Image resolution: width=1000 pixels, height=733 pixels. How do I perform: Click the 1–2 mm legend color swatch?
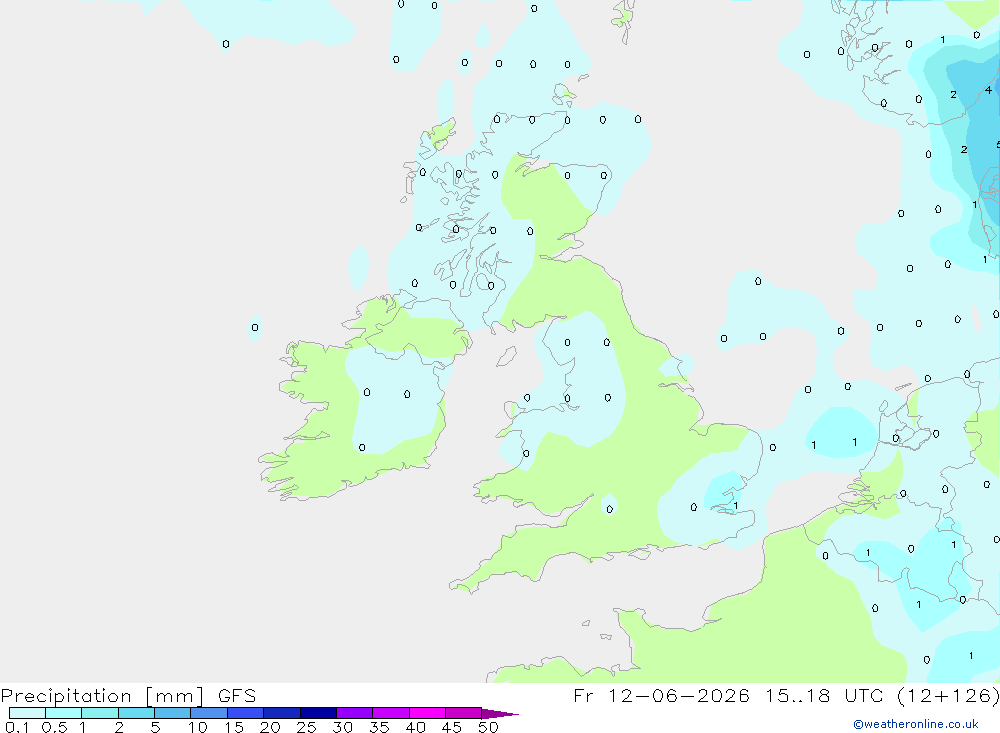point(100,713)
